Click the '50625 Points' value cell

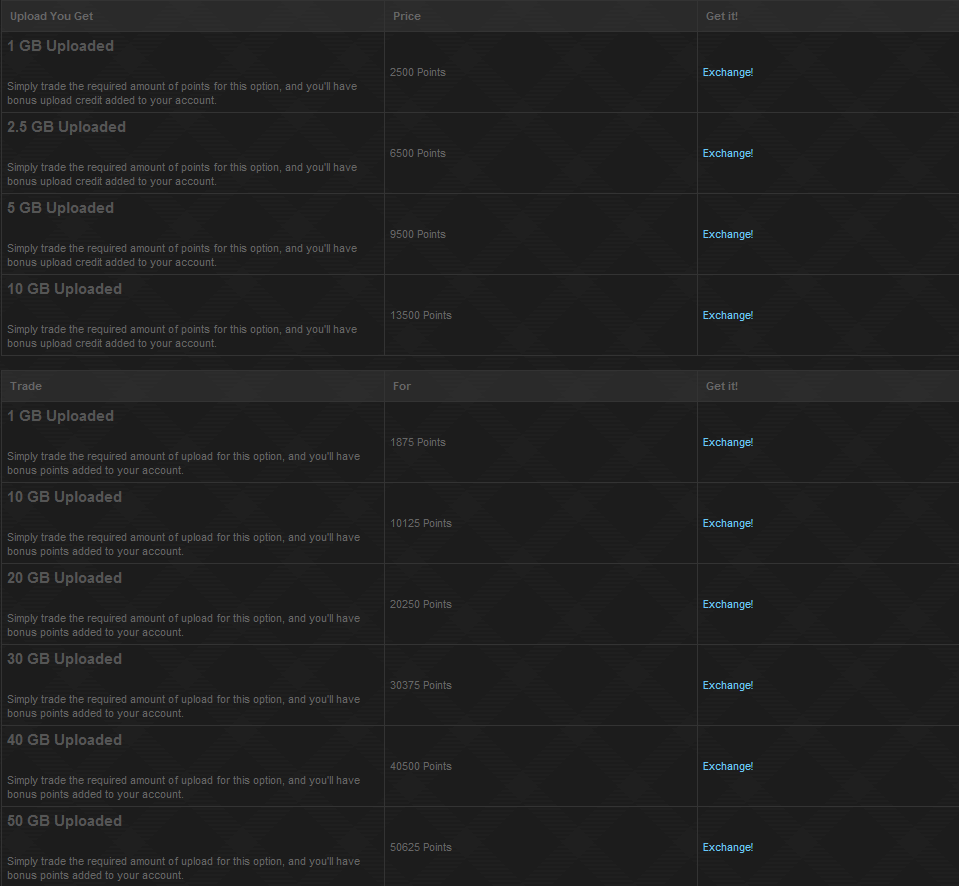[541, 847]
